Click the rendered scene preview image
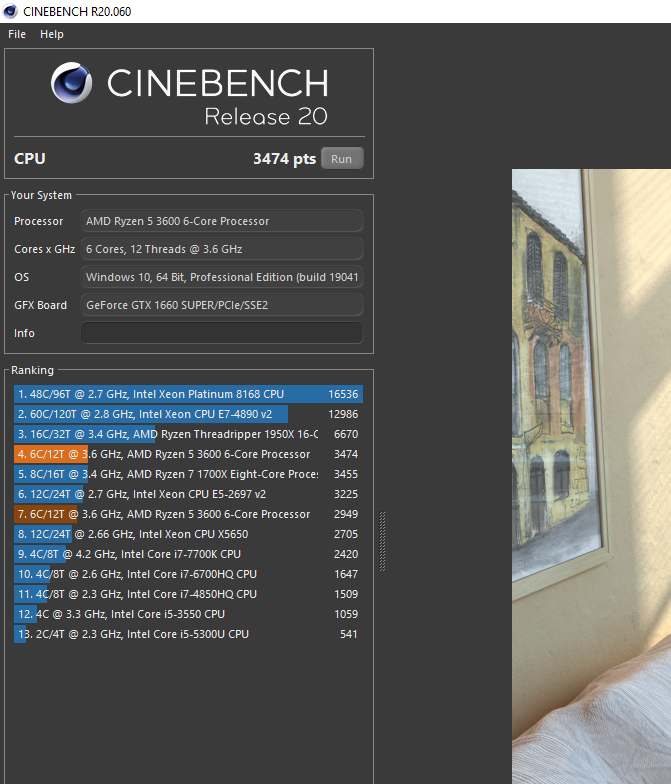 pyautogui.click(x=591, y=476)
